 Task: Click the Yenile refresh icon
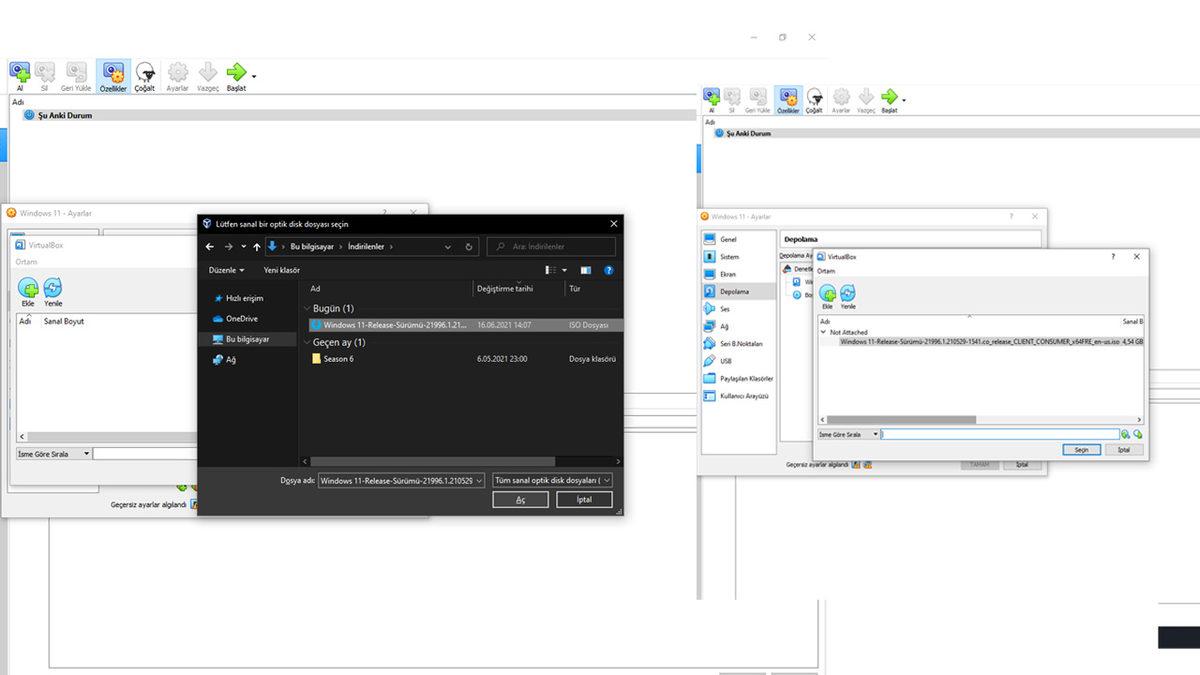click(x=850, y=292)
